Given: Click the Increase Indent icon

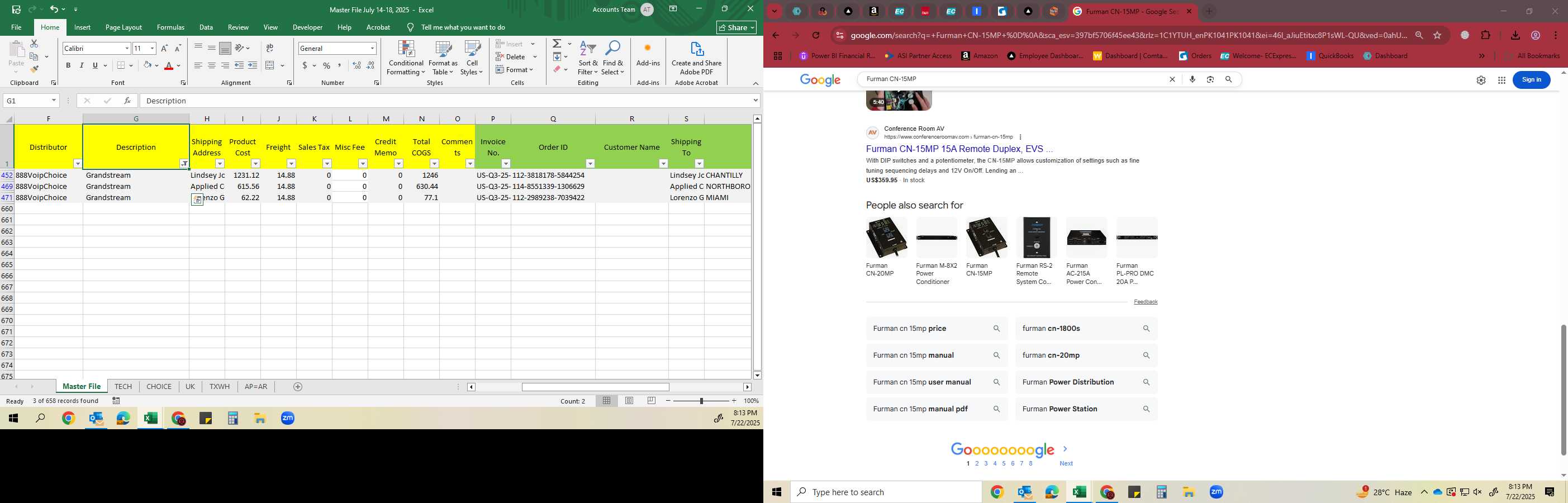Looking at the screenshot, I should tap(253, 65).
